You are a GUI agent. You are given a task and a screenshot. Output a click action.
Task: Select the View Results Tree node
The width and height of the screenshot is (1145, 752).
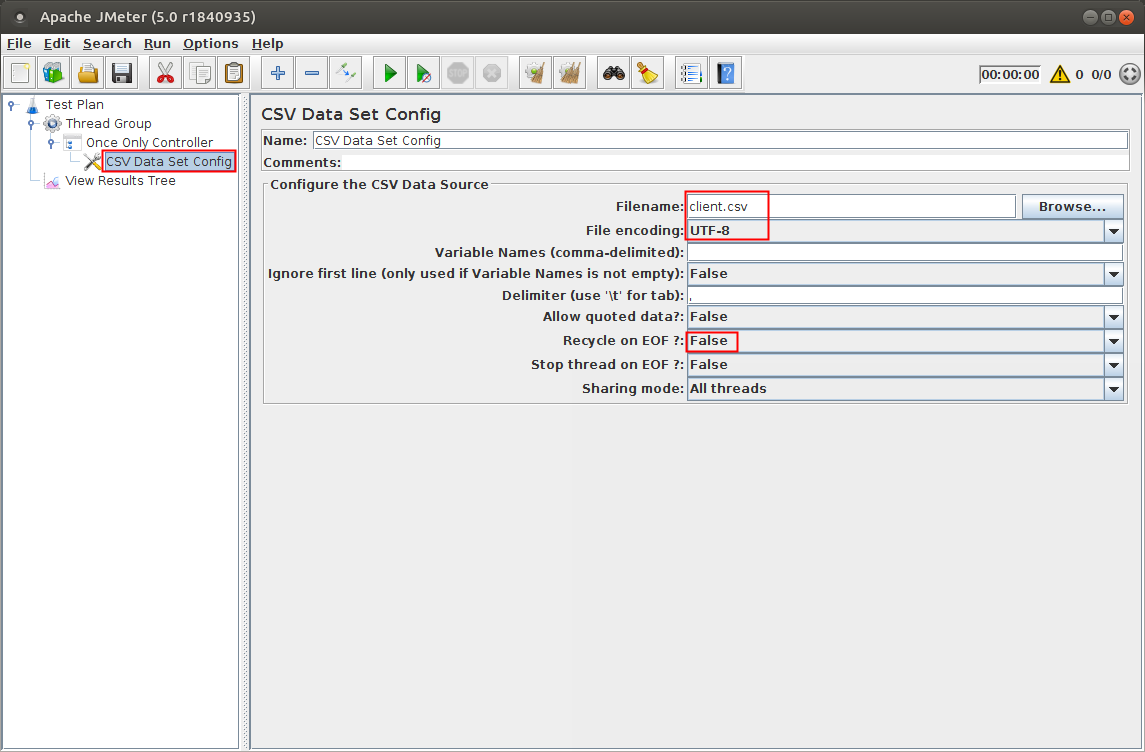pyautogui.click(x=120, y=180)
